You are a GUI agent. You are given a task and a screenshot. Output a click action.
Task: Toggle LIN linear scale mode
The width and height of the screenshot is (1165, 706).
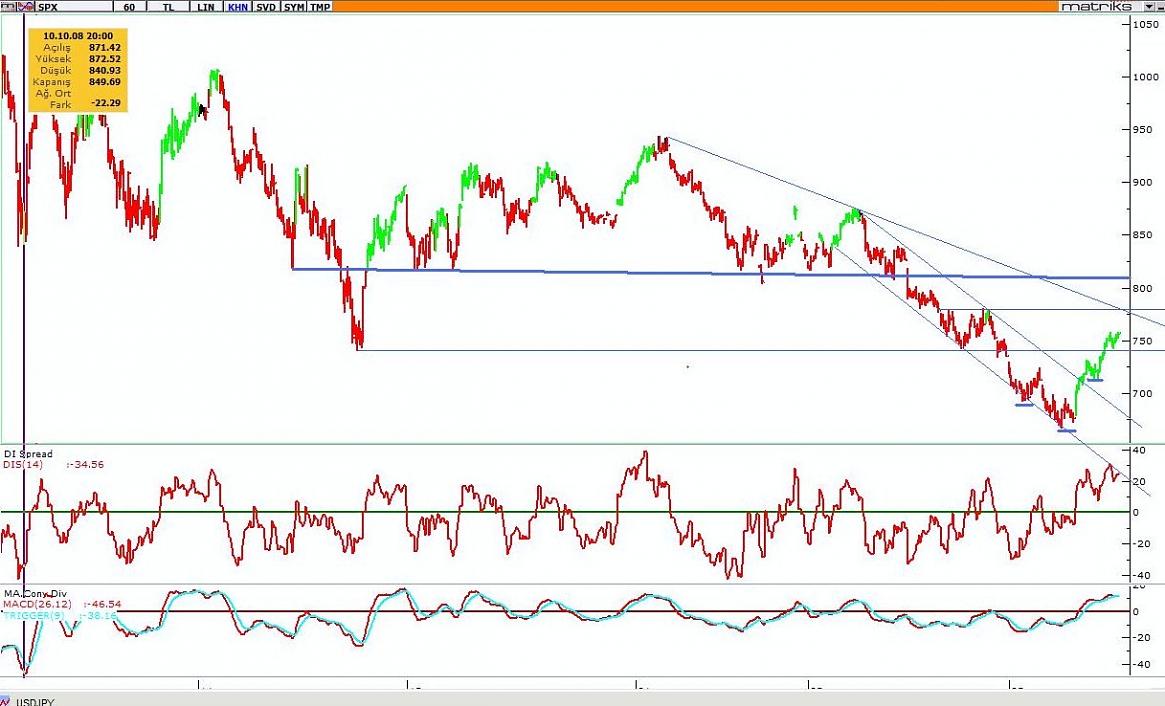pos(205,6)
